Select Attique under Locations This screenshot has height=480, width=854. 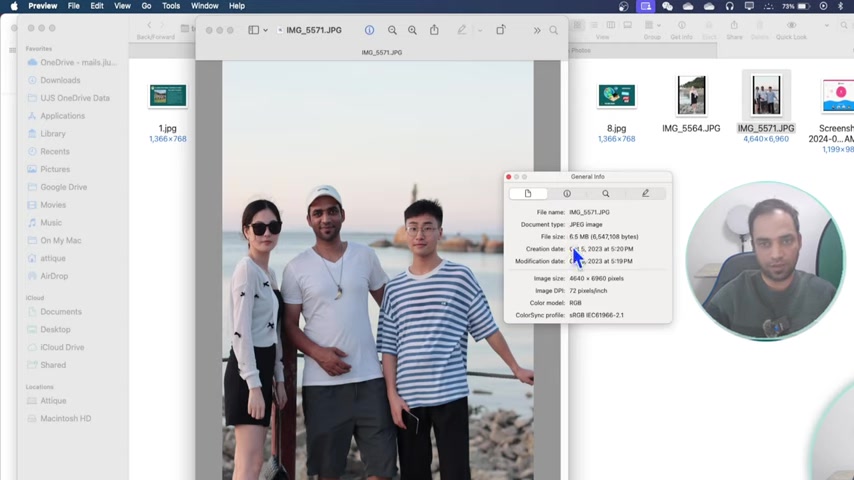pos(47,400)
